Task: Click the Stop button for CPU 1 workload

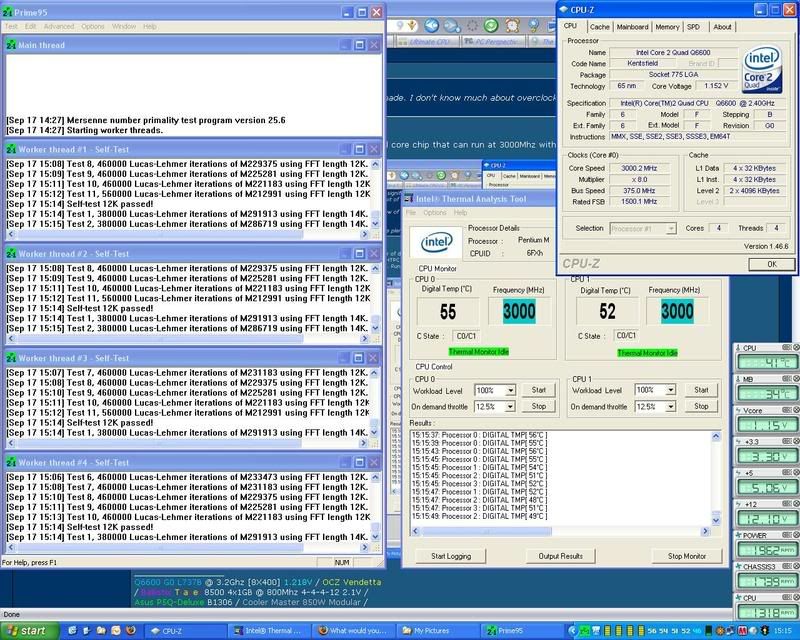Action: coord(701,406)
